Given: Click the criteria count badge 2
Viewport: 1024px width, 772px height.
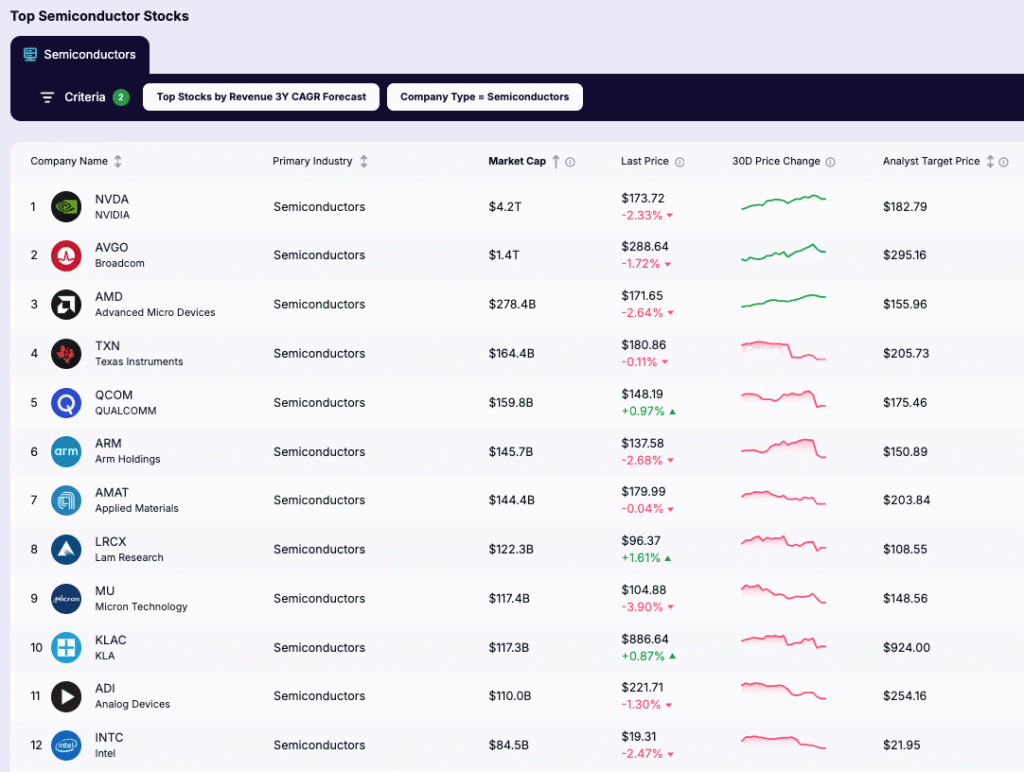Looking at the screenshot, I should click(x=121, y=97).
